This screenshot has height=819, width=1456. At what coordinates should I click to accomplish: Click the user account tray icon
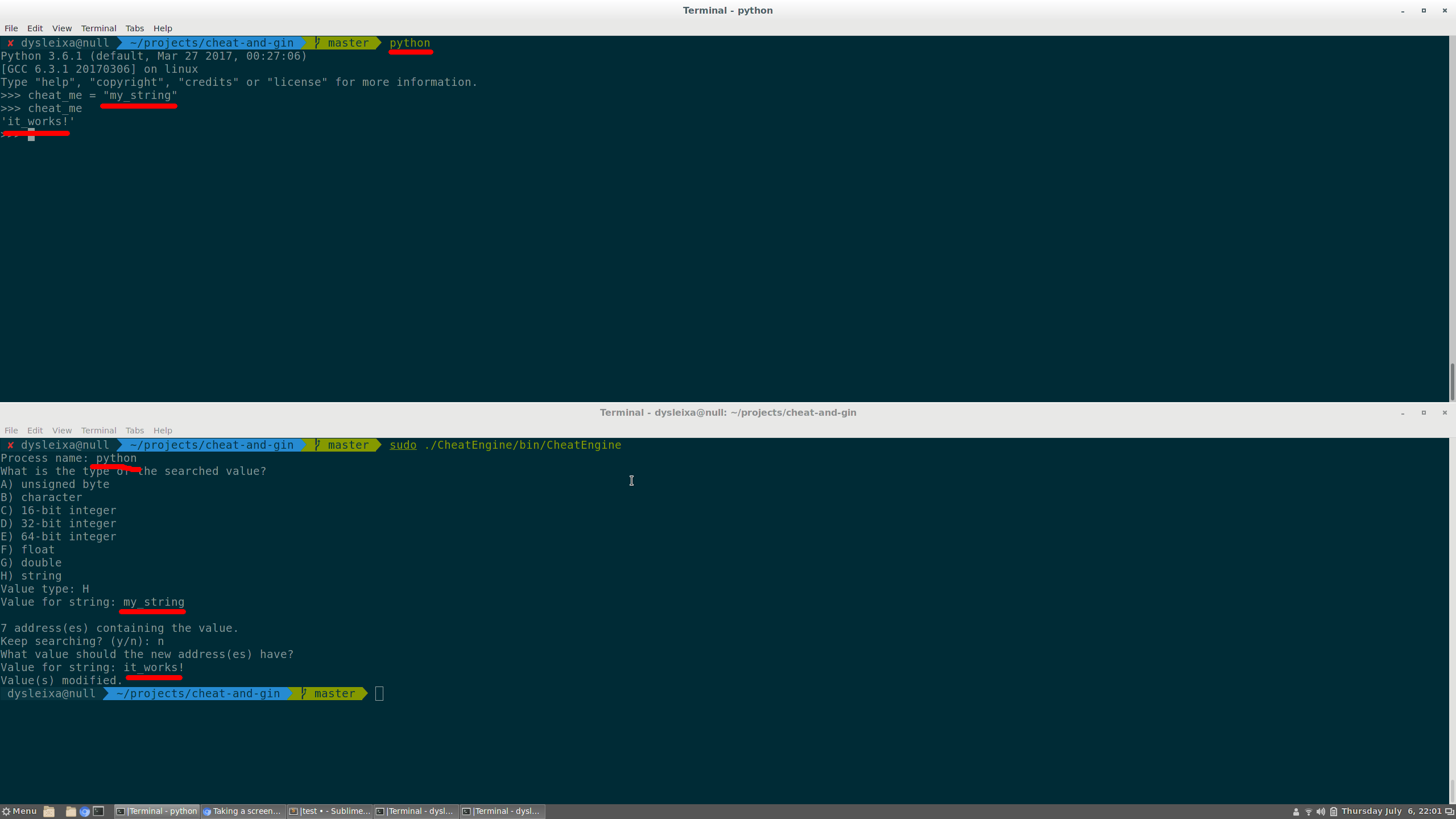click(1296, 812)
